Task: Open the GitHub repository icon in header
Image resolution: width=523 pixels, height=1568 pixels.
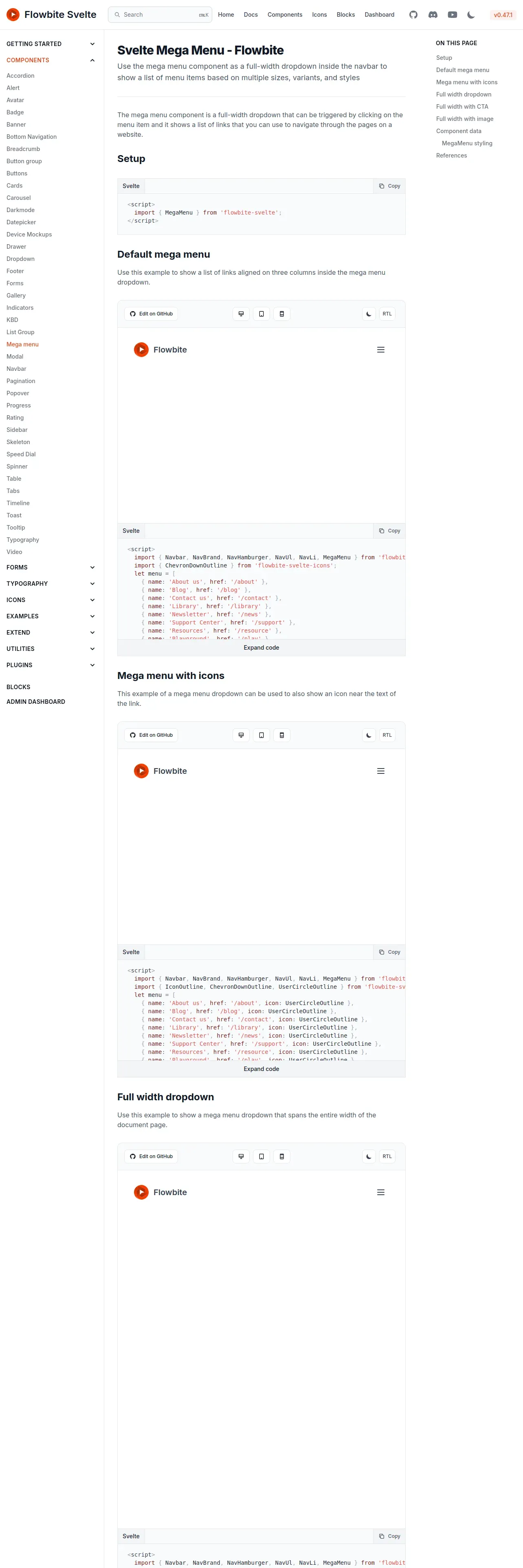Action: [413, 15]
